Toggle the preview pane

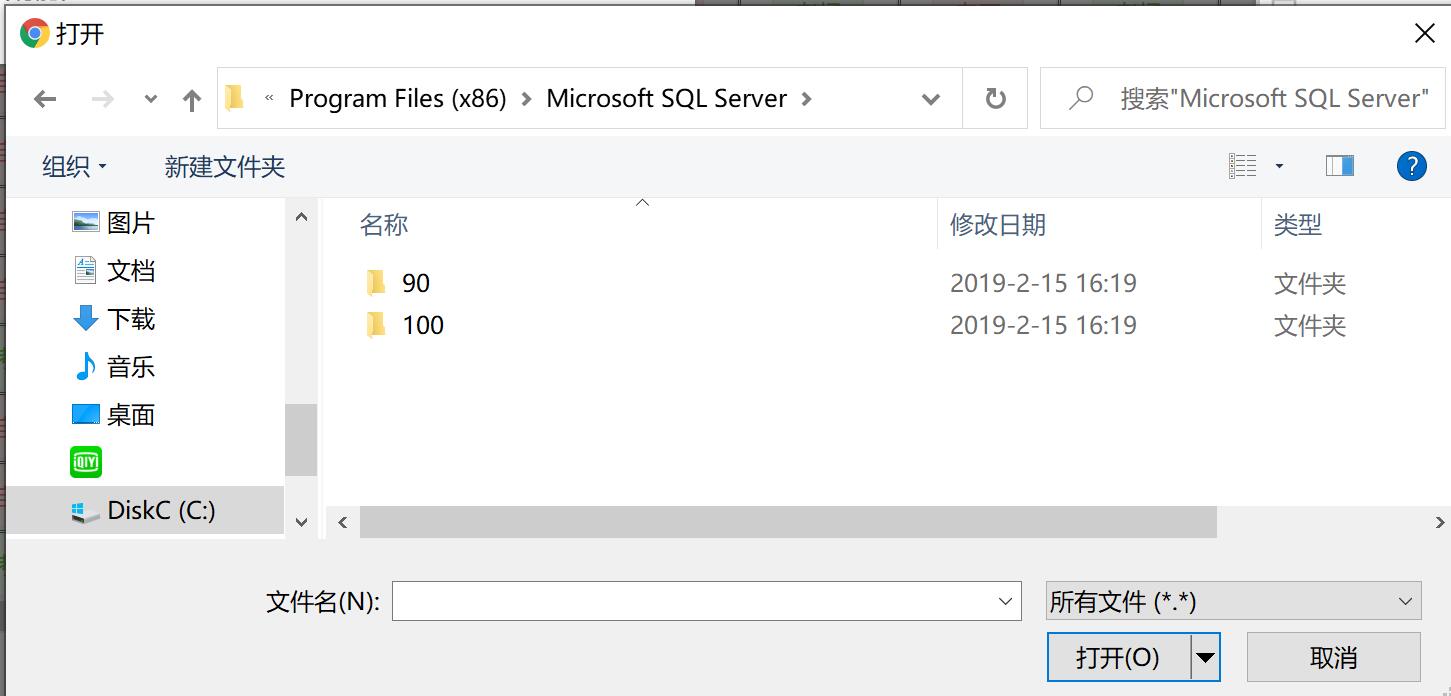tap(1340, 166)
